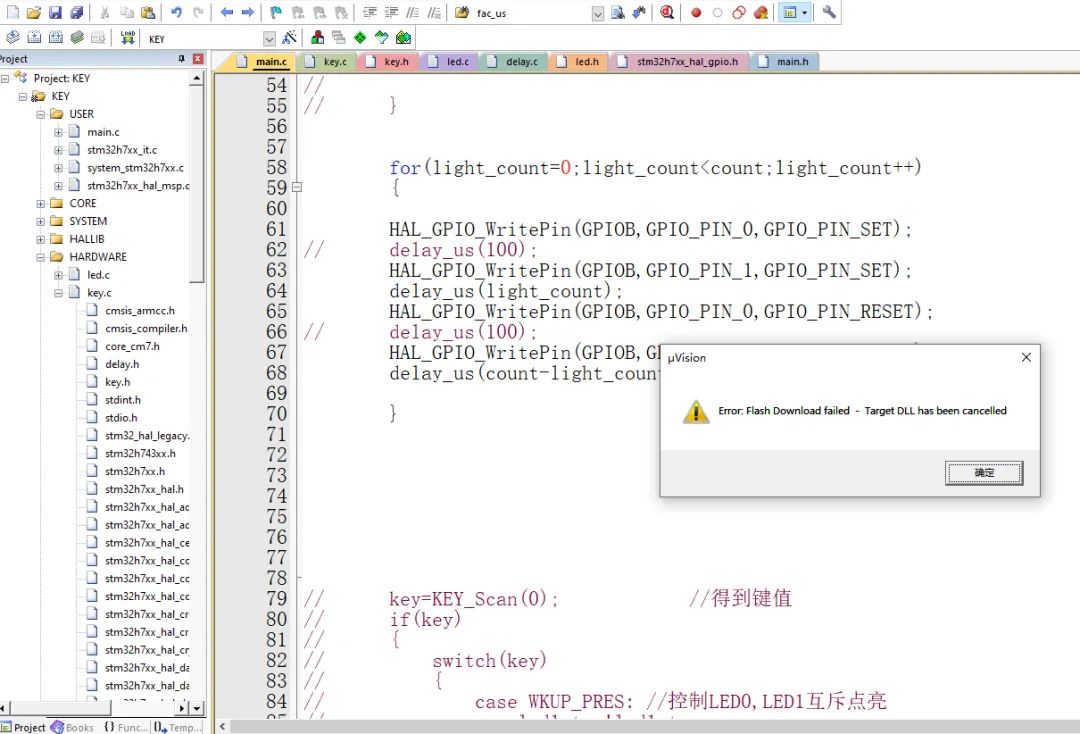The height and width of the screenshot is (734, 1080).
Task: Rebuild all target files
Action: pyautogui.click(x=54, y=38)
